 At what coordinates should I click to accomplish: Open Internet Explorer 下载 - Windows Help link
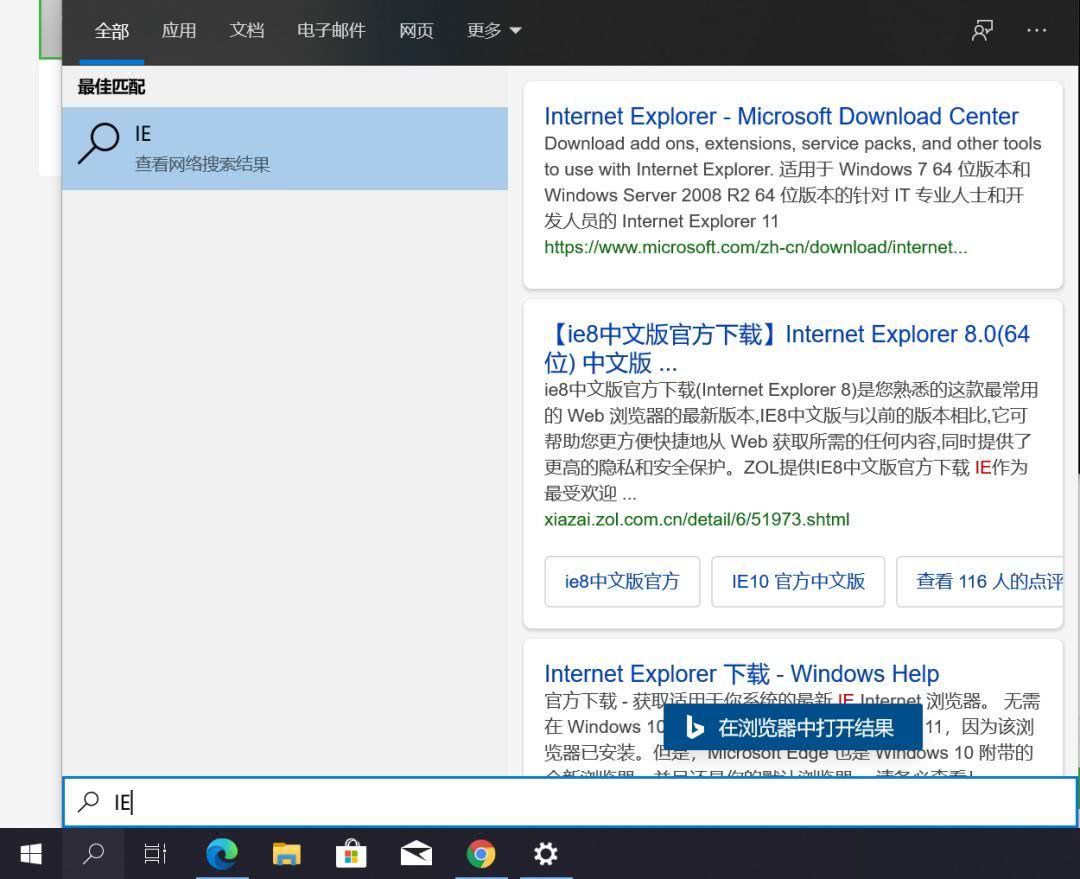pyautogui.click(x=742, y=673)
